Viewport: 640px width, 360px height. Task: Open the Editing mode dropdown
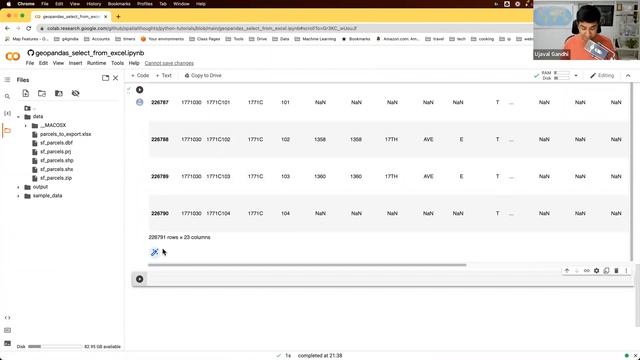coord(602,76)
